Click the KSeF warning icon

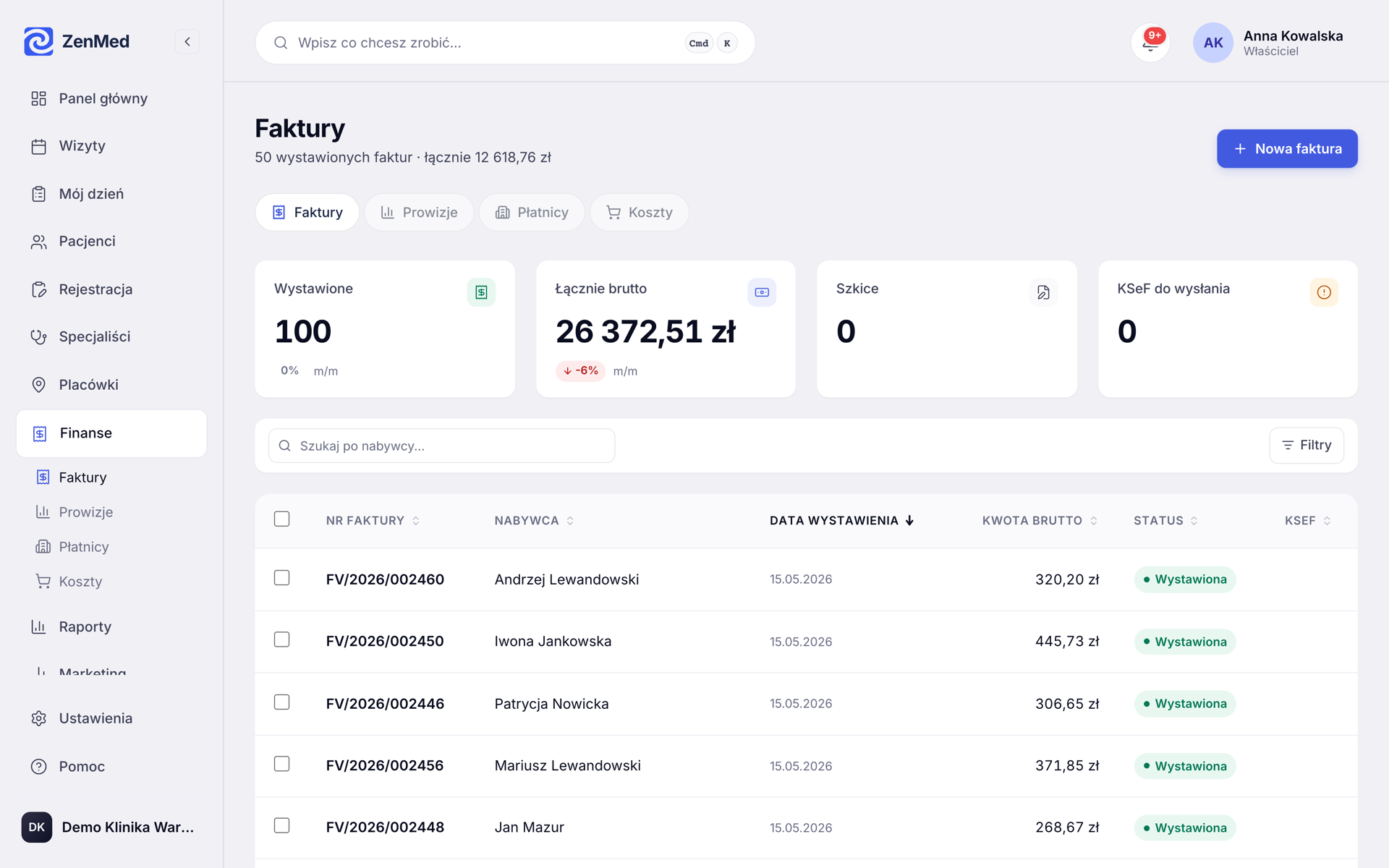point(1324,292)
